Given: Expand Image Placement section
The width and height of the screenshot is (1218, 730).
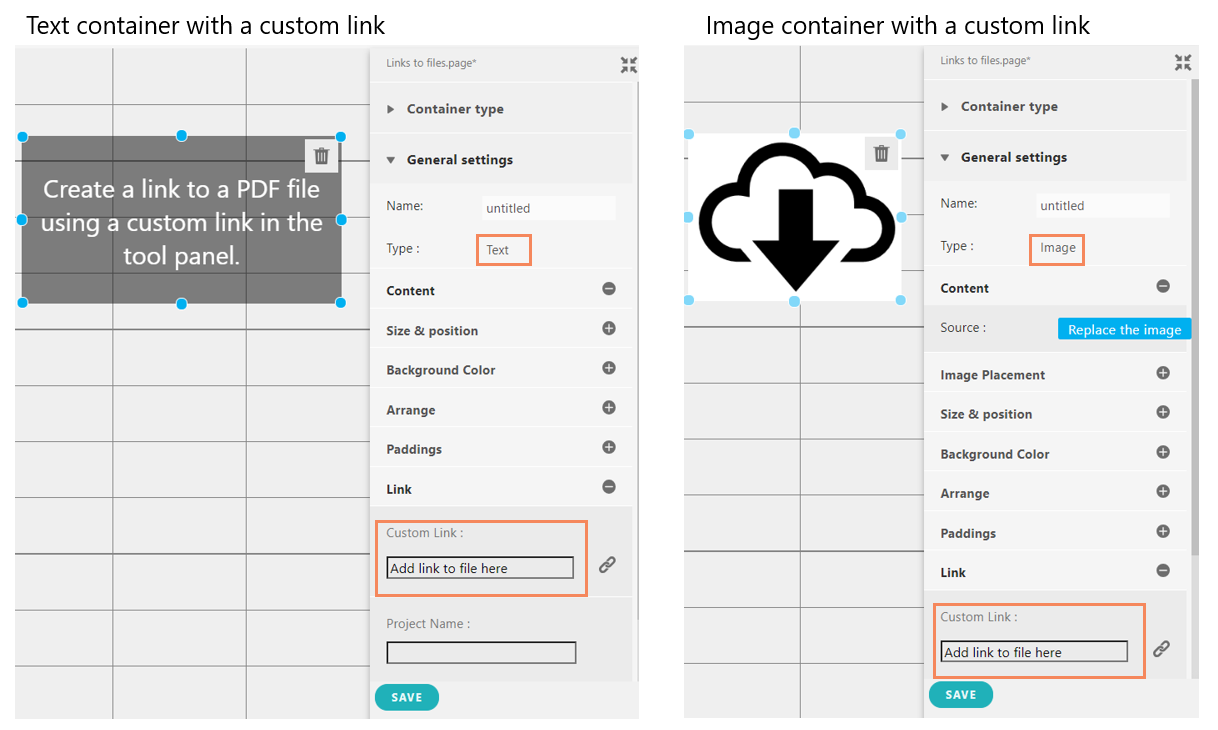Looking at the screenshot, I should [x=1163, y=373].
